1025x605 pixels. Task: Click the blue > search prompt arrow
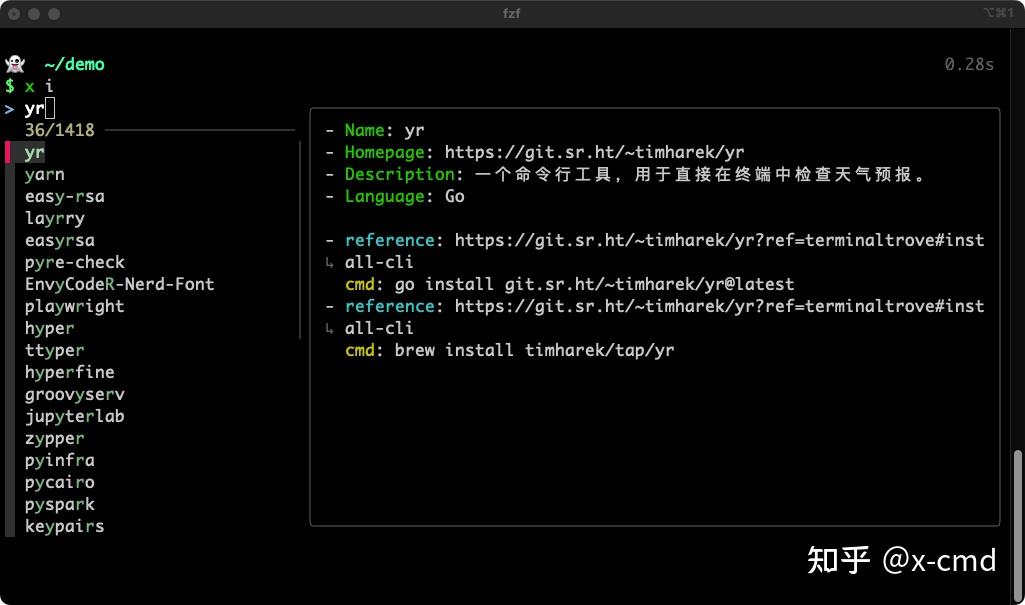click(11, 108)
